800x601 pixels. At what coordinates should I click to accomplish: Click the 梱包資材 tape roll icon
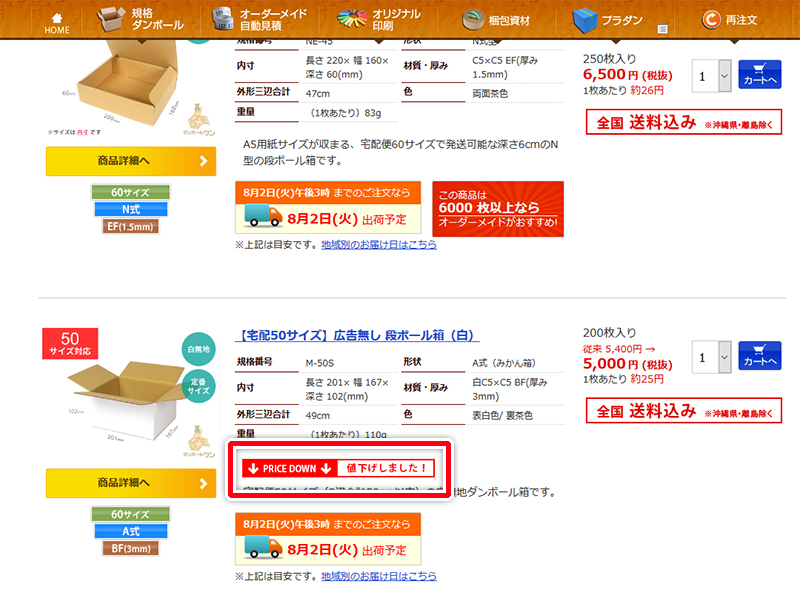click(472, 19)
